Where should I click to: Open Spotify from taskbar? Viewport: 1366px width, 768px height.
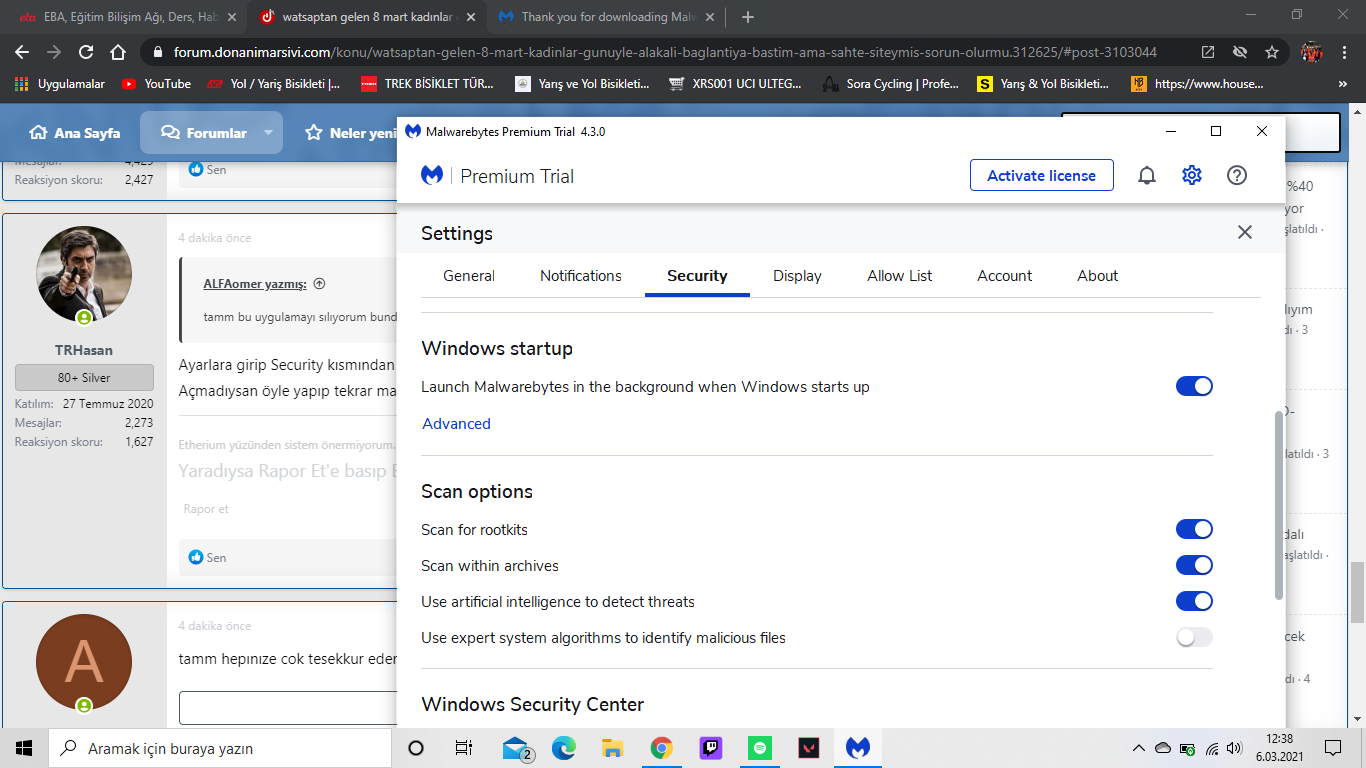click(759, 748)
